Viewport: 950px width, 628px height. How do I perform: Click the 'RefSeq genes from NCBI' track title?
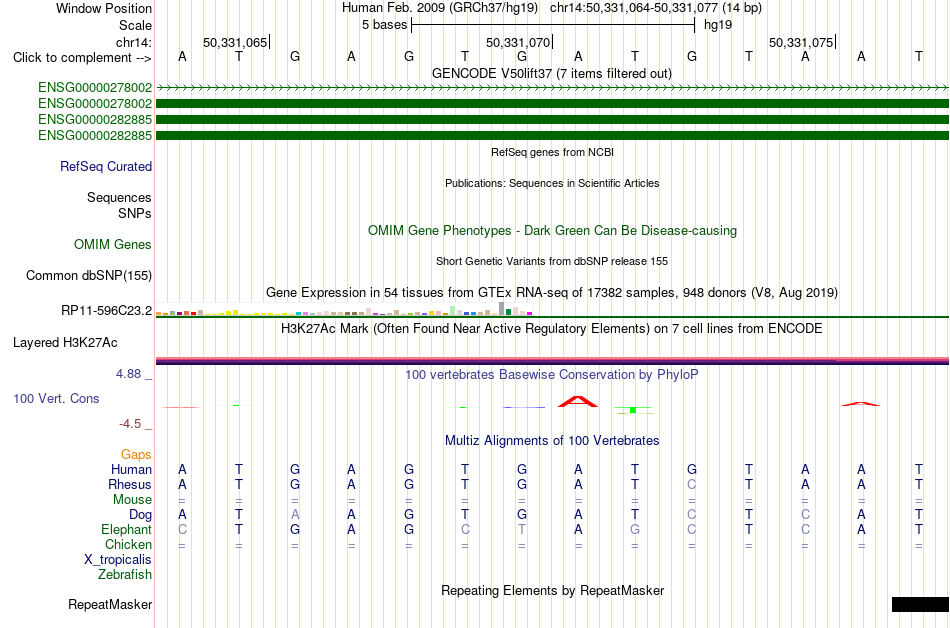[553, 153]
